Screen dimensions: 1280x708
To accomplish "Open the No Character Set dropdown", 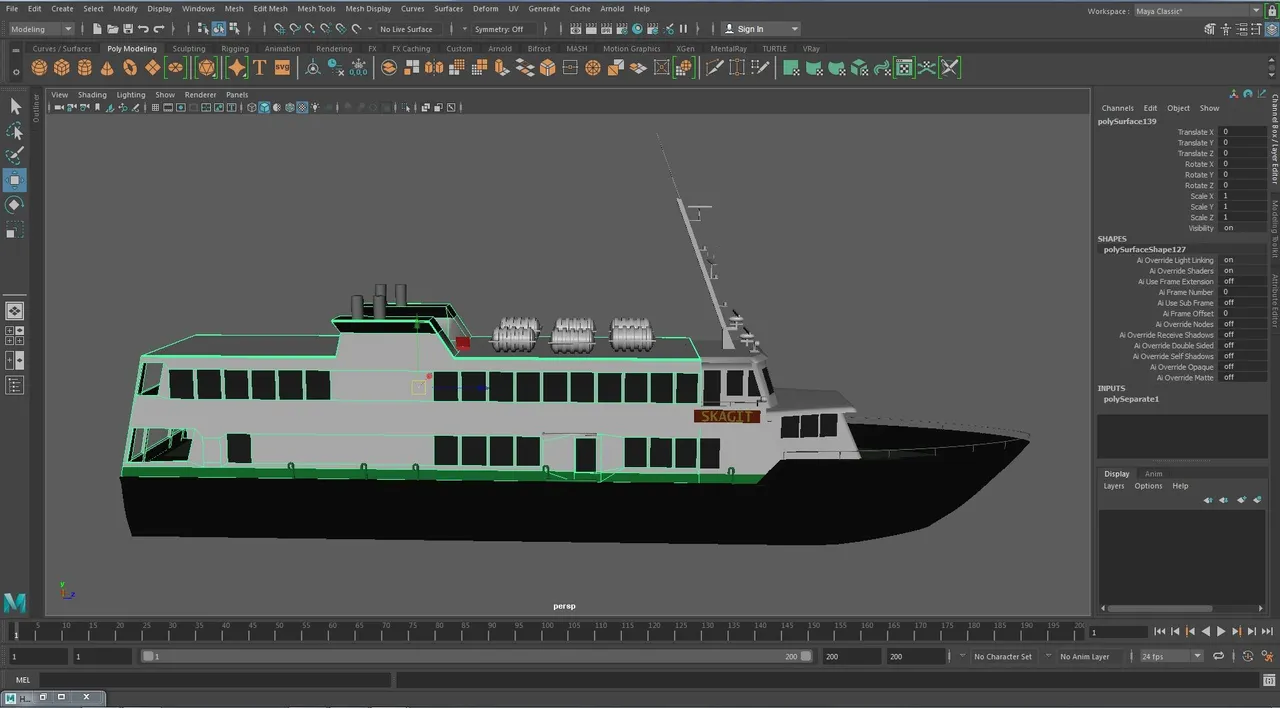I will (1002, 656).
